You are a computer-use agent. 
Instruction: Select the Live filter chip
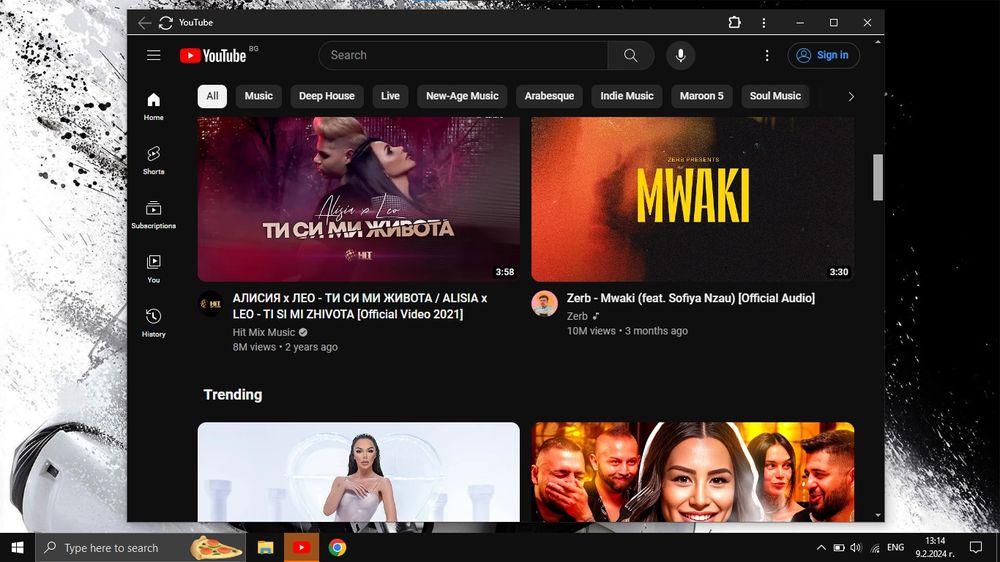click(390, 96)
